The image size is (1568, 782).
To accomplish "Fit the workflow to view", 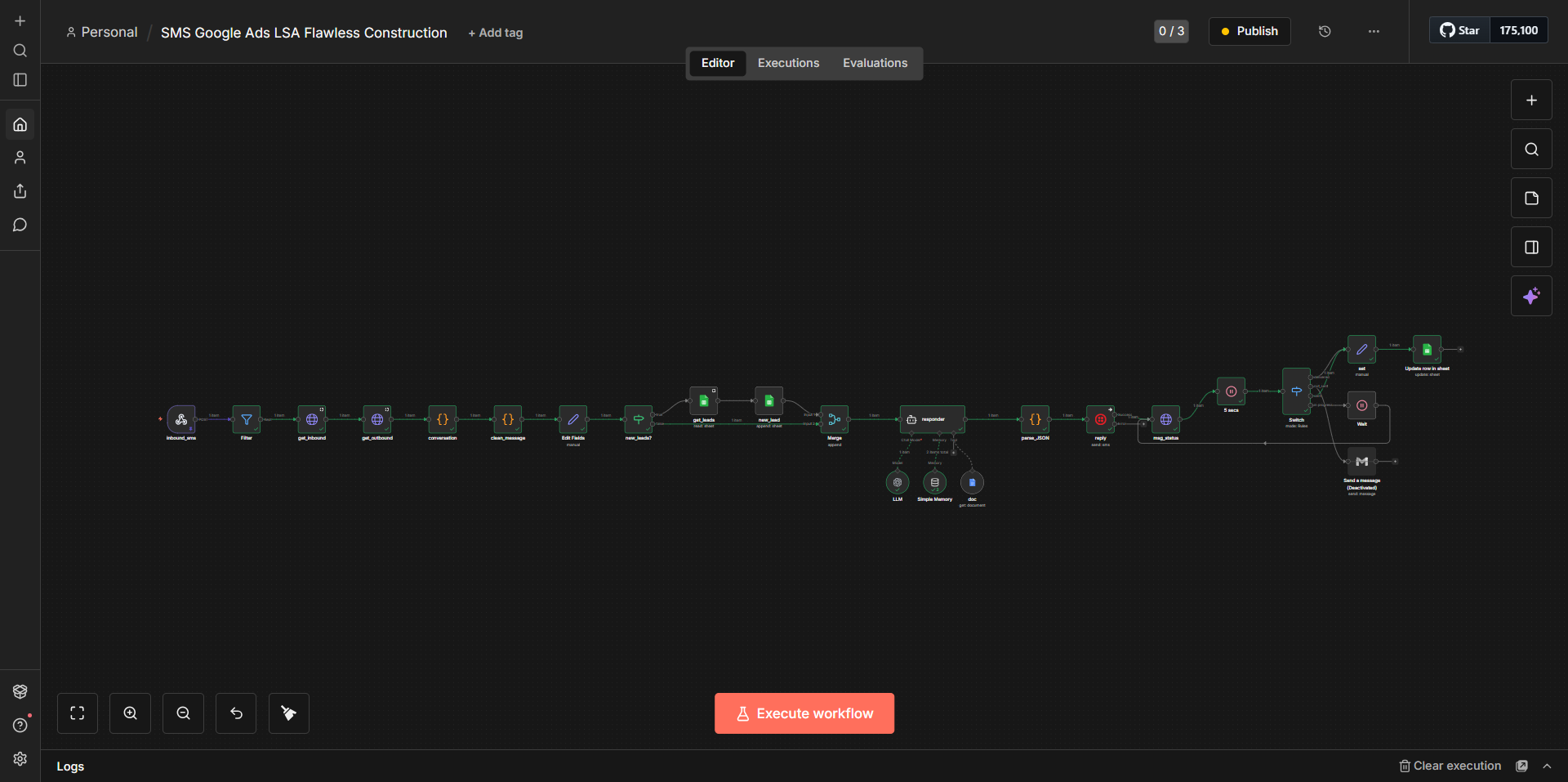I will 77,713.
